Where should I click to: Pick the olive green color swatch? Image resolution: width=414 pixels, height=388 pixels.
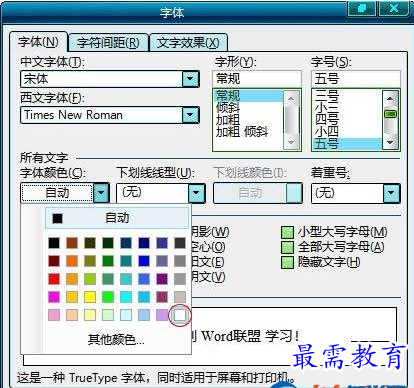(x=90, y=243)
